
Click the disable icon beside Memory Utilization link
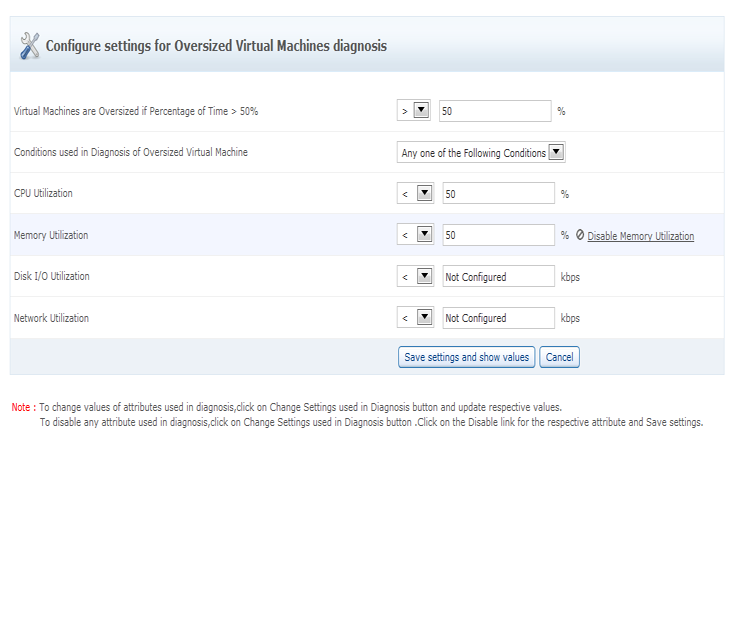pos(579,235)
